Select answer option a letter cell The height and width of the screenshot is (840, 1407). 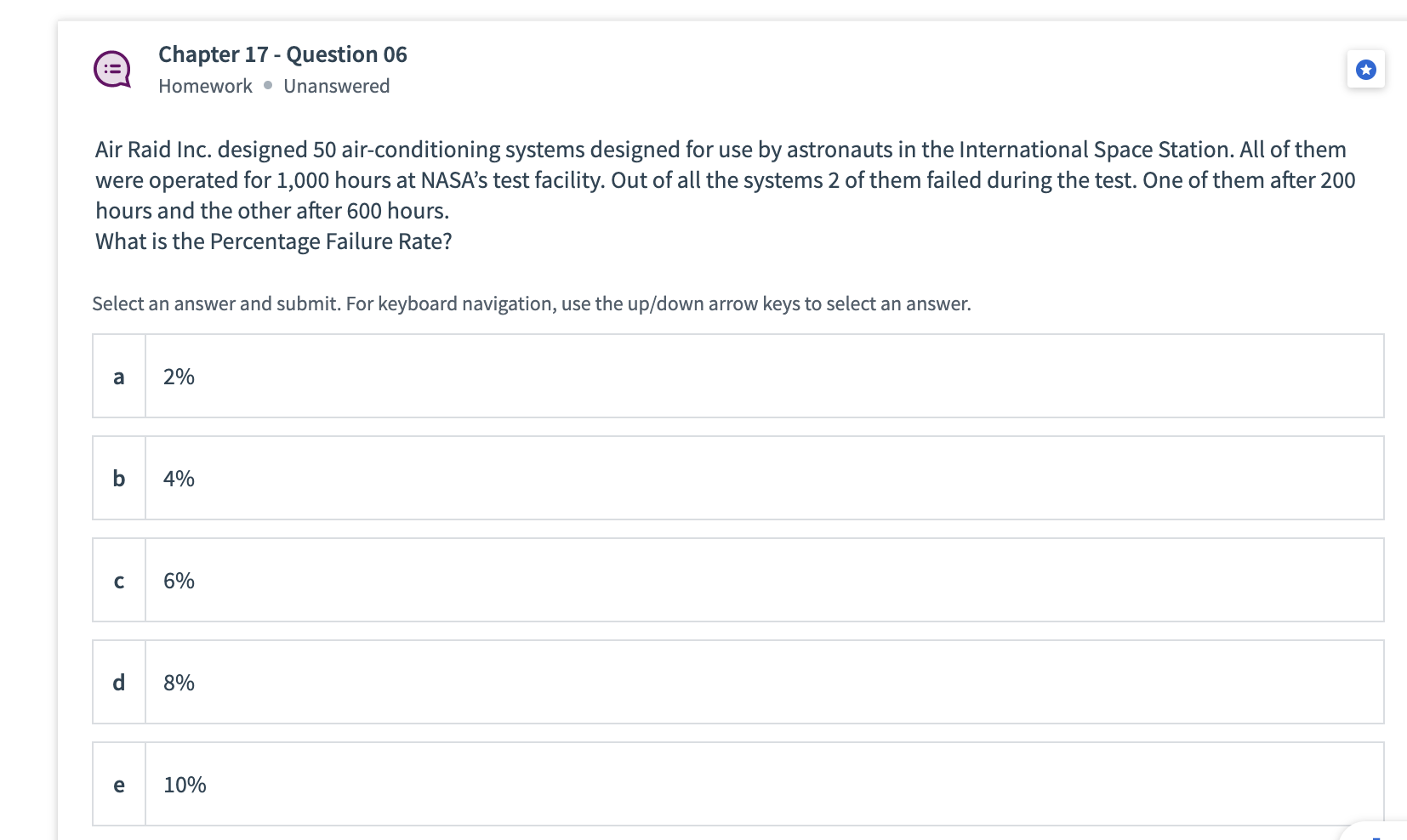click(x=119, y=377)
